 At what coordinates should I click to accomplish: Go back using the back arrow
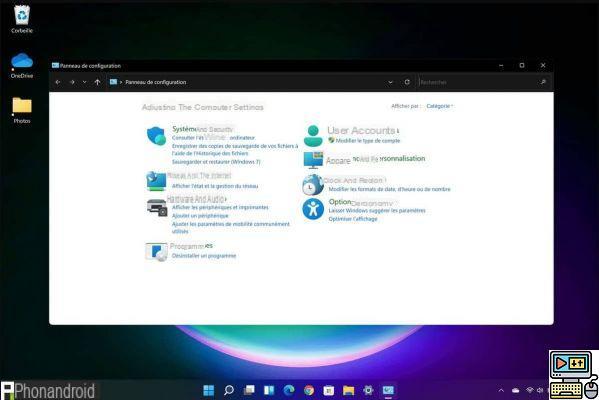[x=58, y=82]
